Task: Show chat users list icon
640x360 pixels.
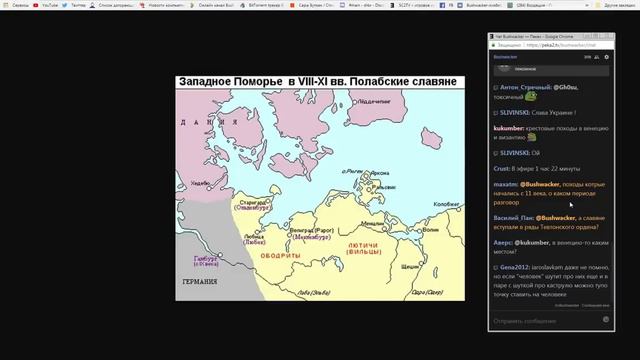Action: (597, 57)
